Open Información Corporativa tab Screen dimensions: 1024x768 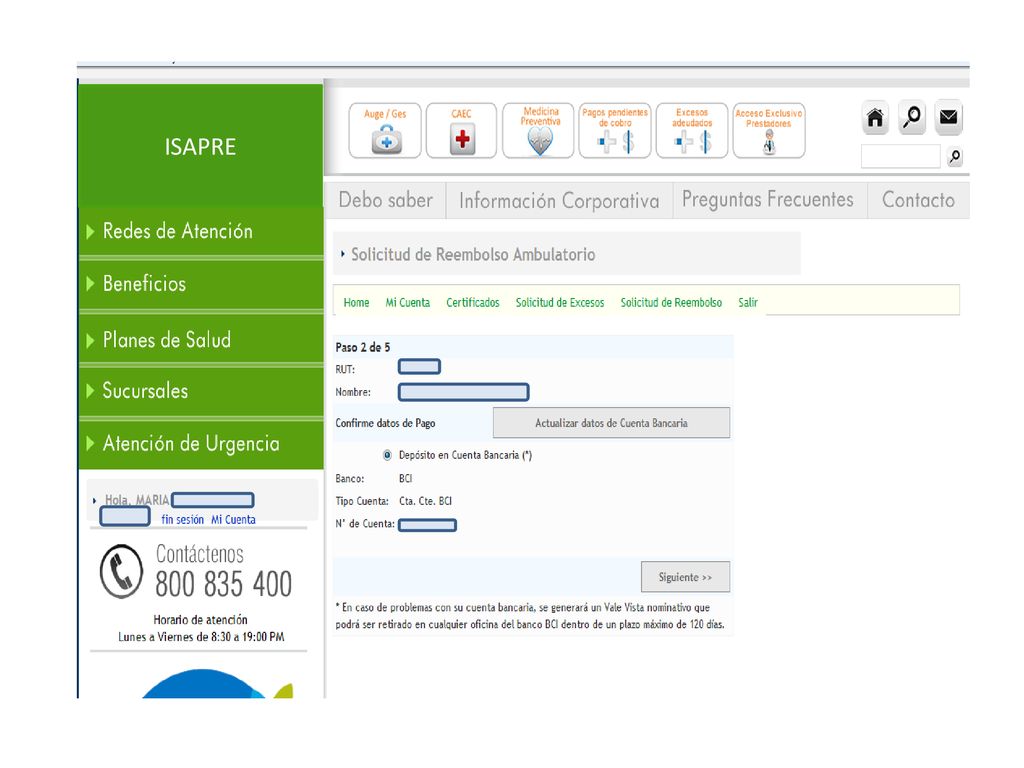coord(559,200)
